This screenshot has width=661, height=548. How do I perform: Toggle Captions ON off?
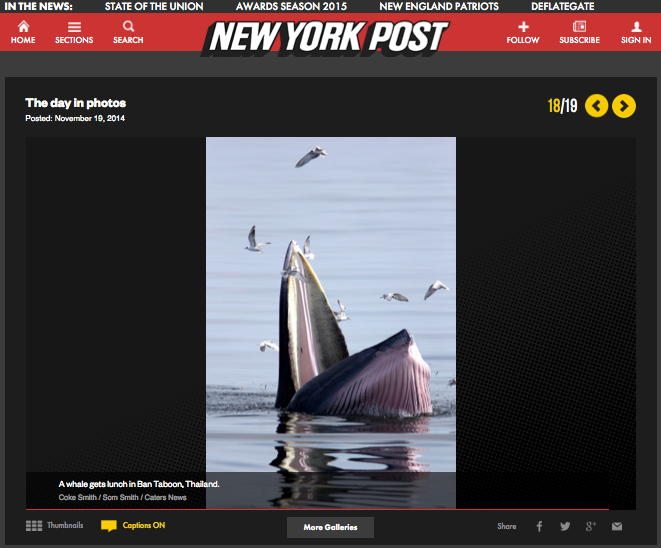coord(133,526)
